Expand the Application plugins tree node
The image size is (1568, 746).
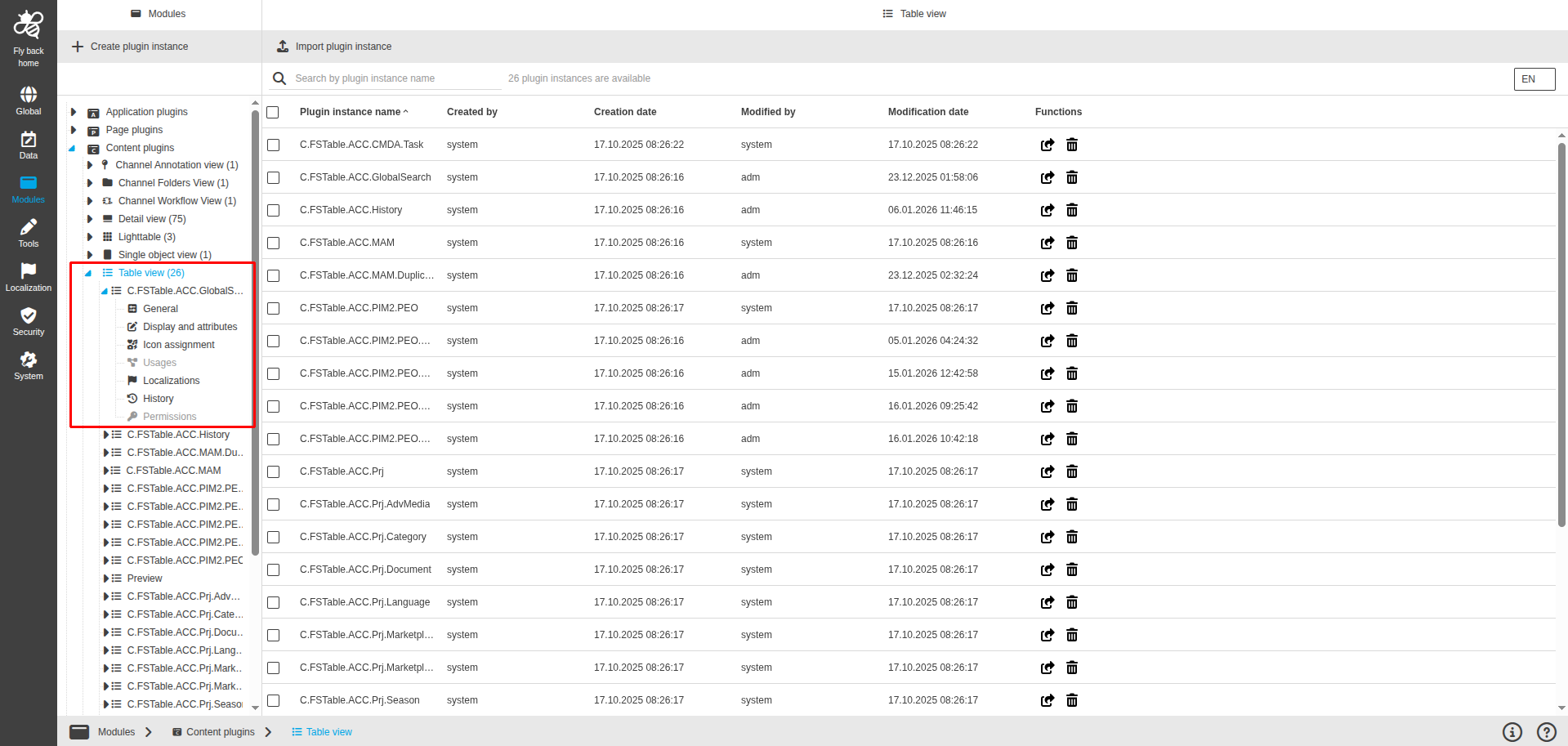point(73,112)
